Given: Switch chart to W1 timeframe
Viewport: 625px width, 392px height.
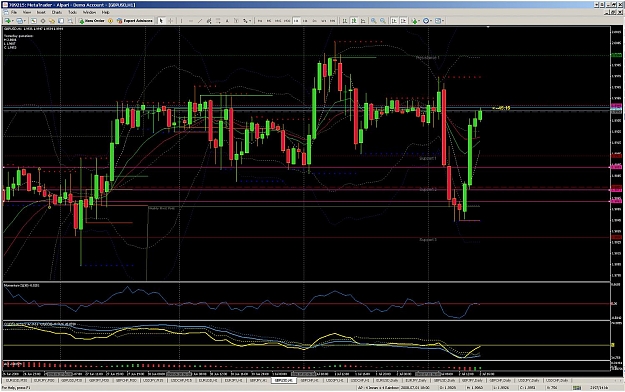Looking at the screenshot, I should (324, 20).
